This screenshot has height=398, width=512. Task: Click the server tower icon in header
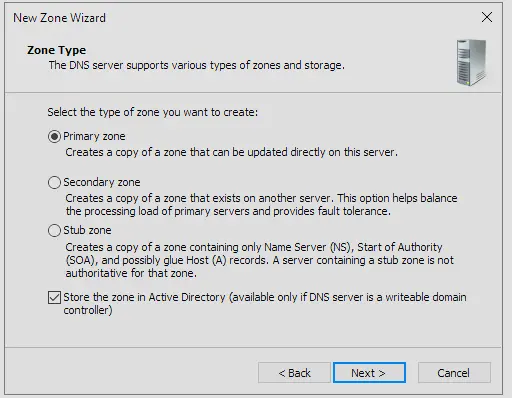pyautogui.click(x=471, y=63)
